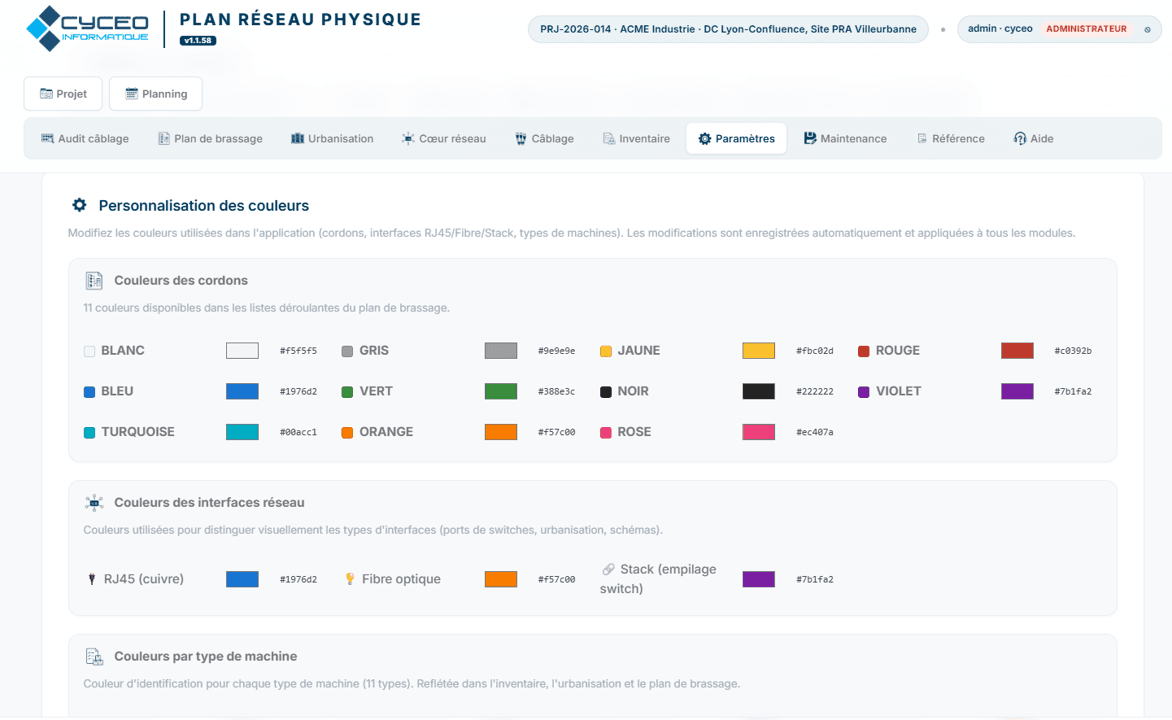
Task: Open the Aide tab
Action: click(1033, 138)
